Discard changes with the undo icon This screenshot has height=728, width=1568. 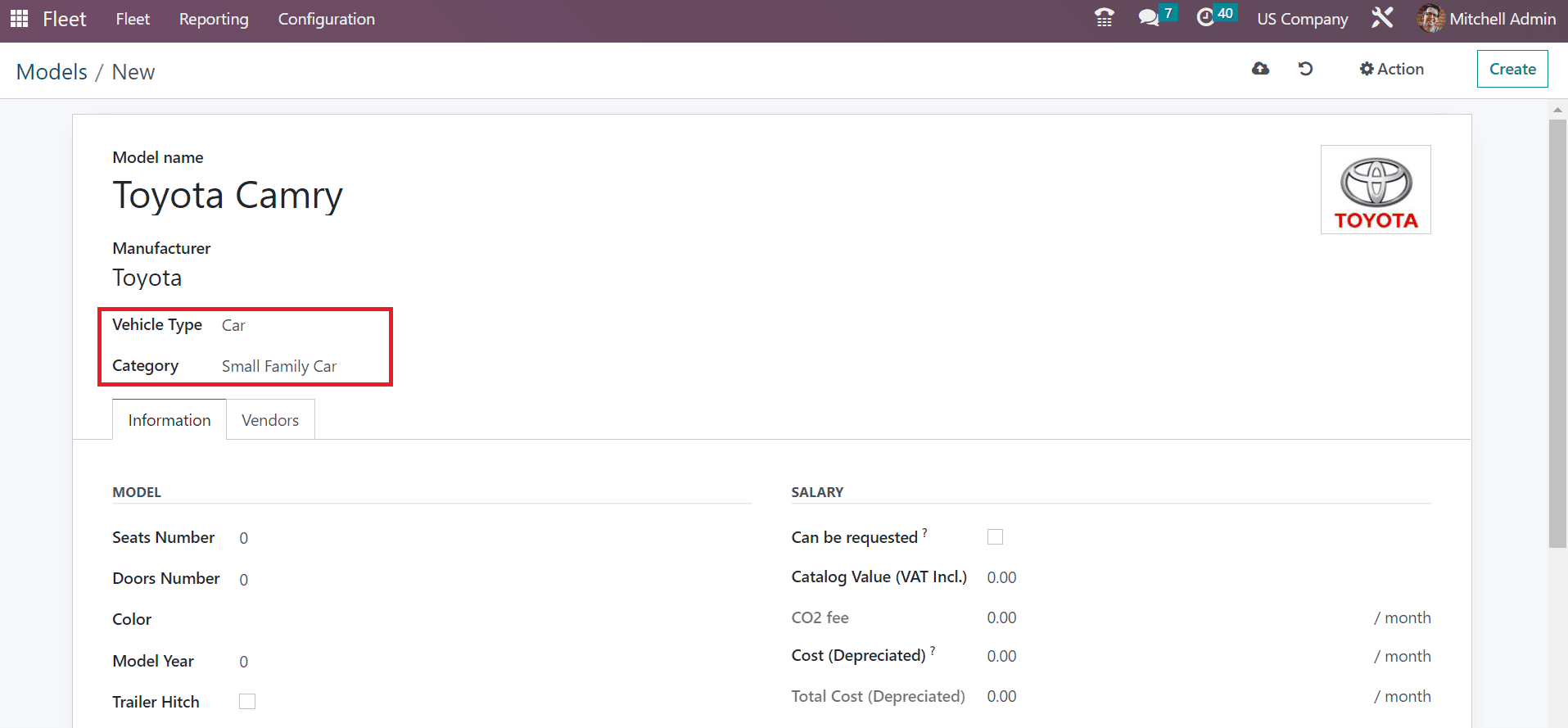pyautogui.click(x=1306, y=69)
